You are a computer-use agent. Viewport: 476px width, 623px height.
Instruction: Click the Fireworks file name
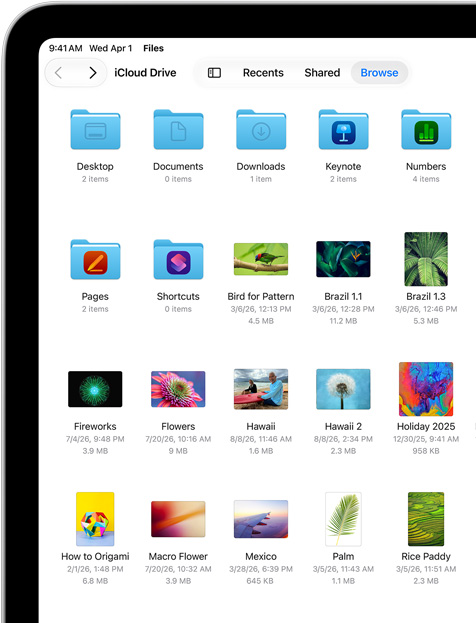pos(95,426)
